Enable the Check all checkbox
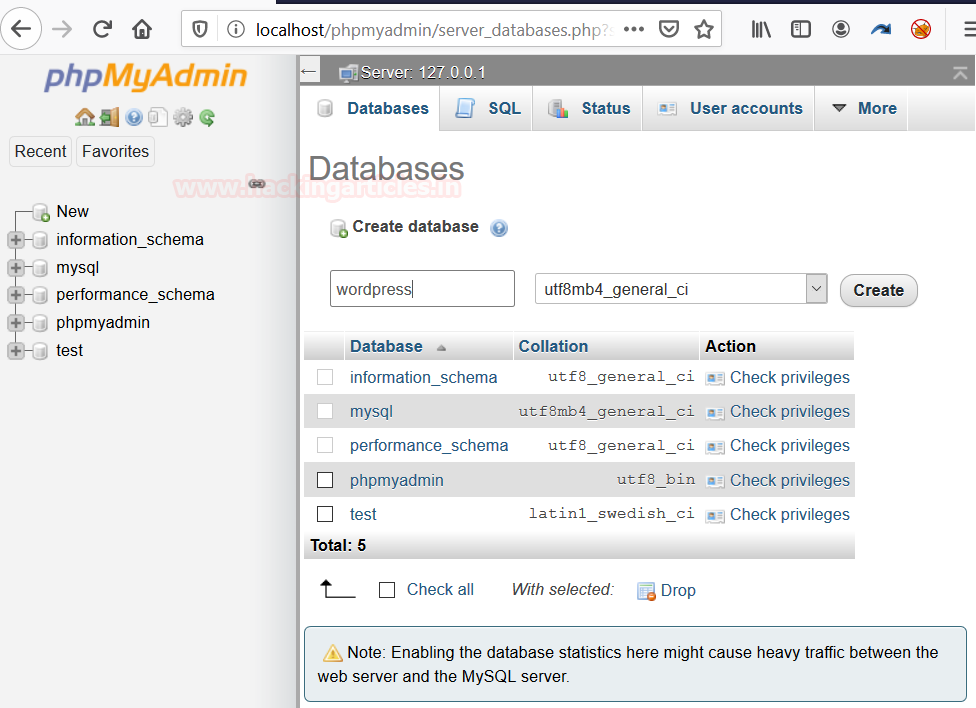976x708 pixels. coord(387,590)
